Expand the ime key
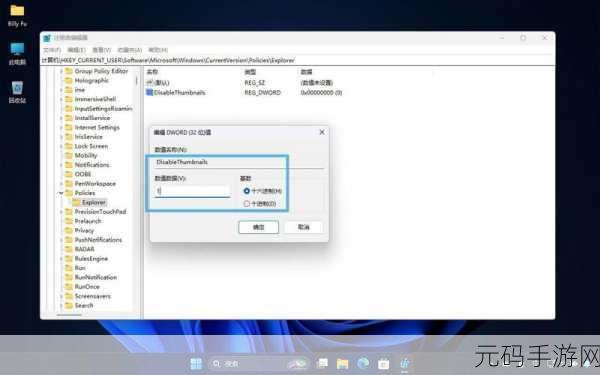Viewport: 600px width, 375px height. (61, 90)
